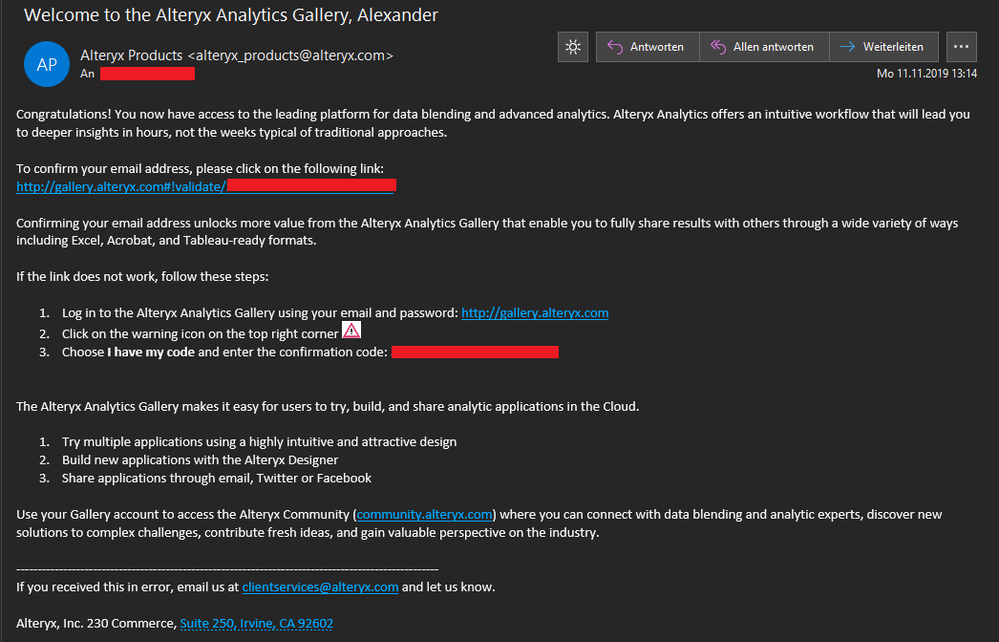Viewport: 999px width, 642px height.
Task: Select the email subject line text
Action: click(231, 15)
